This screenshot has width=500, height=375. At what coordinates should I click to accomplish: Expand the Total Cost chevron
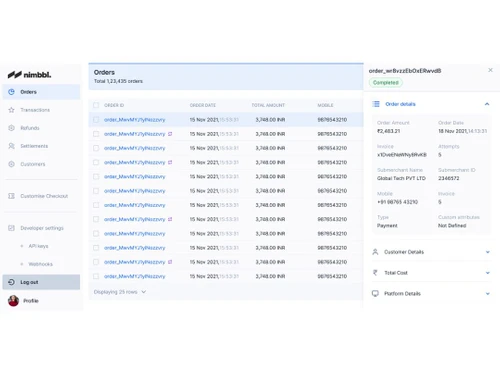(x=488, y=273)
